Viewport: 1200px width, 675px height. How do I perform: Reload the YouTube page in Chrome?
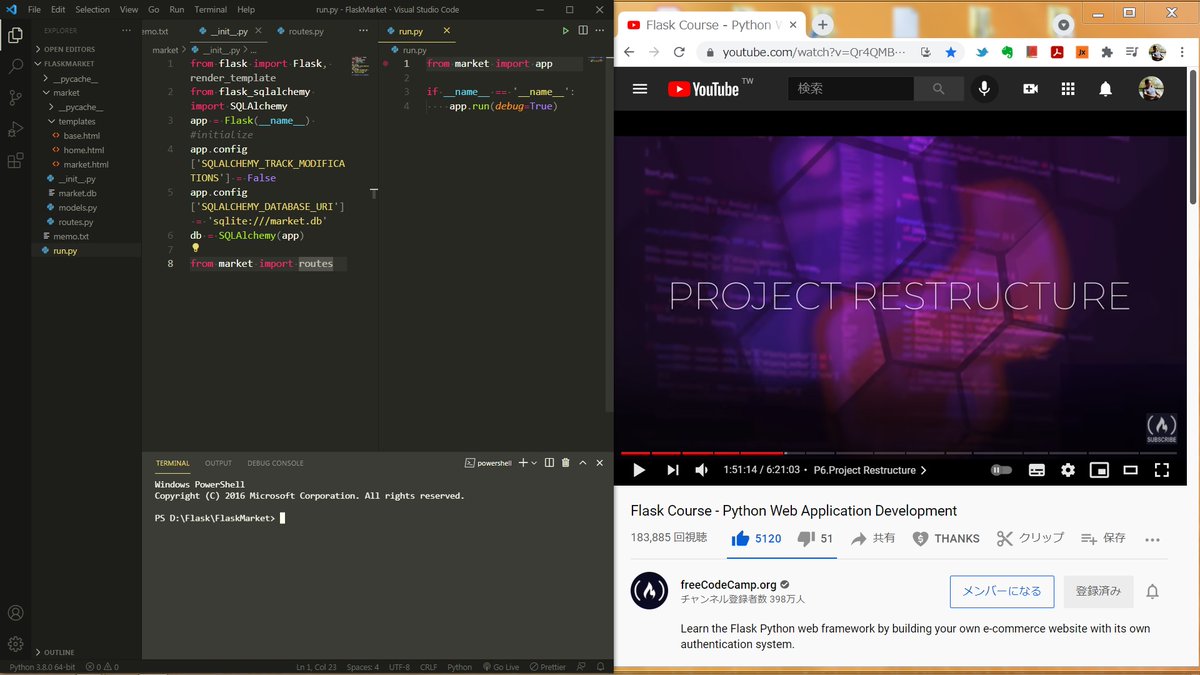click(x=678, y=52)
